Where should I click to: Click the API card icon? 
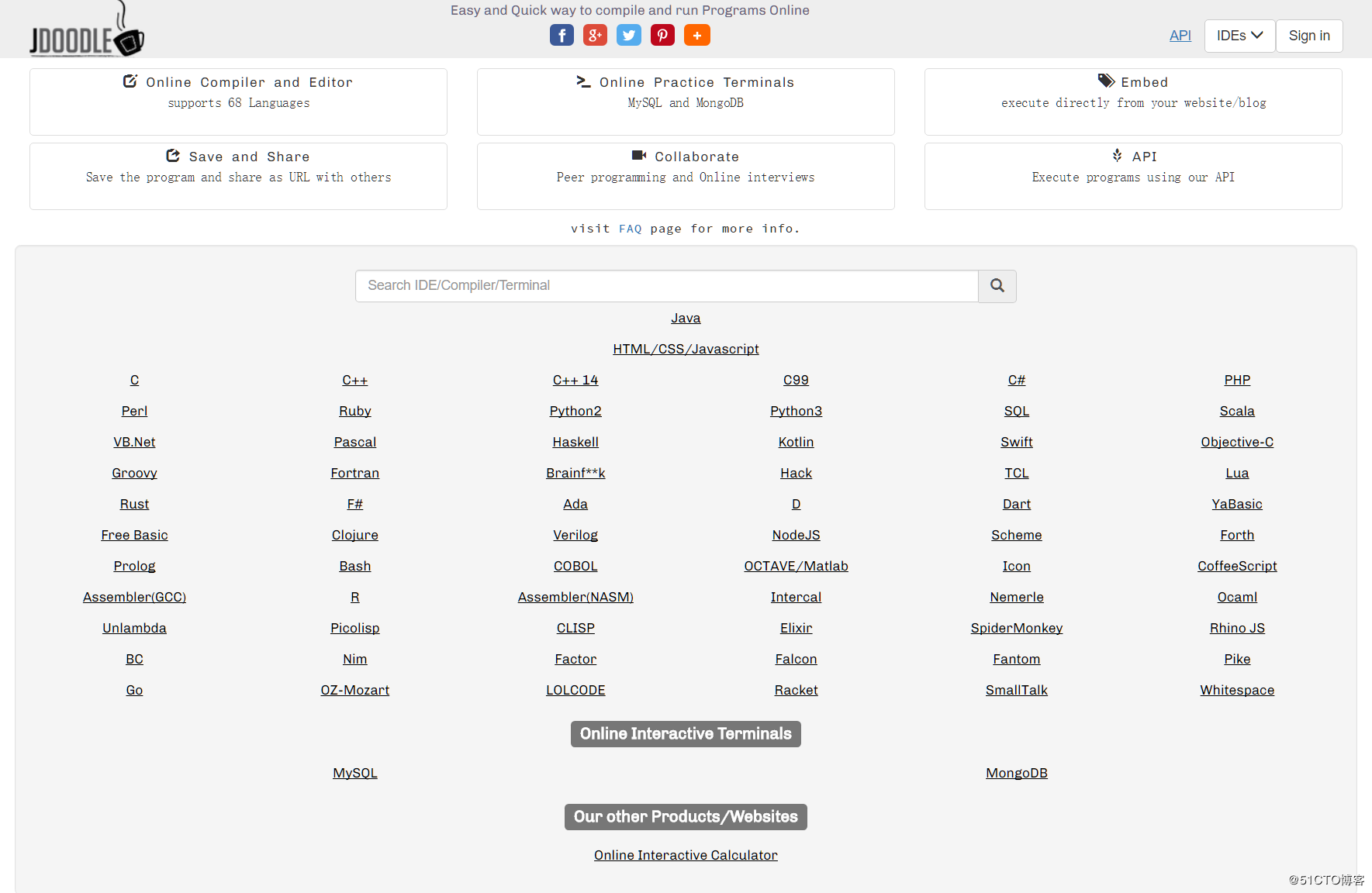[1117, 156]
